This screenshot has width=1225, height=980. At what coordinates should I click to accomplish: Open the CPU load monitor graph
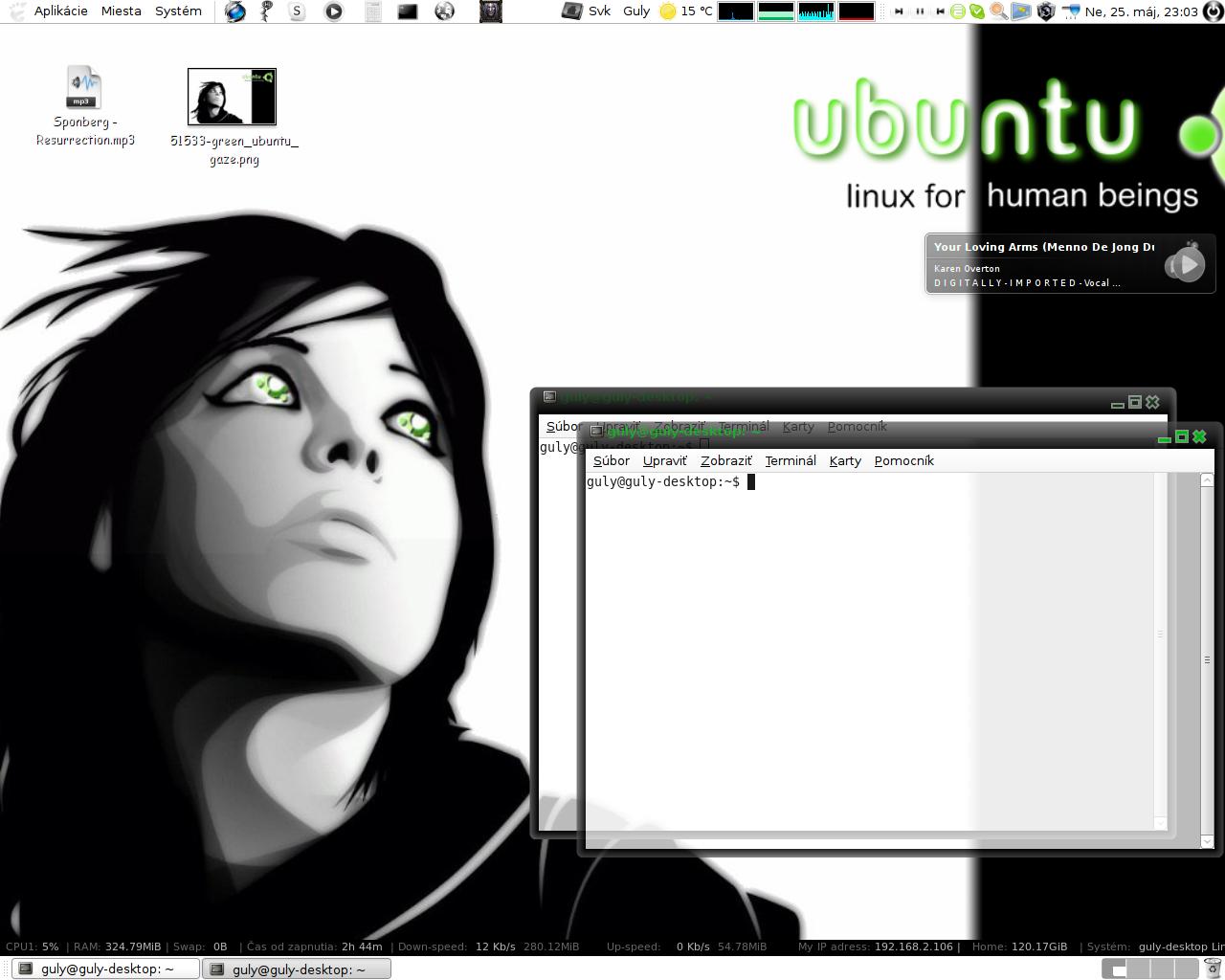(x=736, y=11)
